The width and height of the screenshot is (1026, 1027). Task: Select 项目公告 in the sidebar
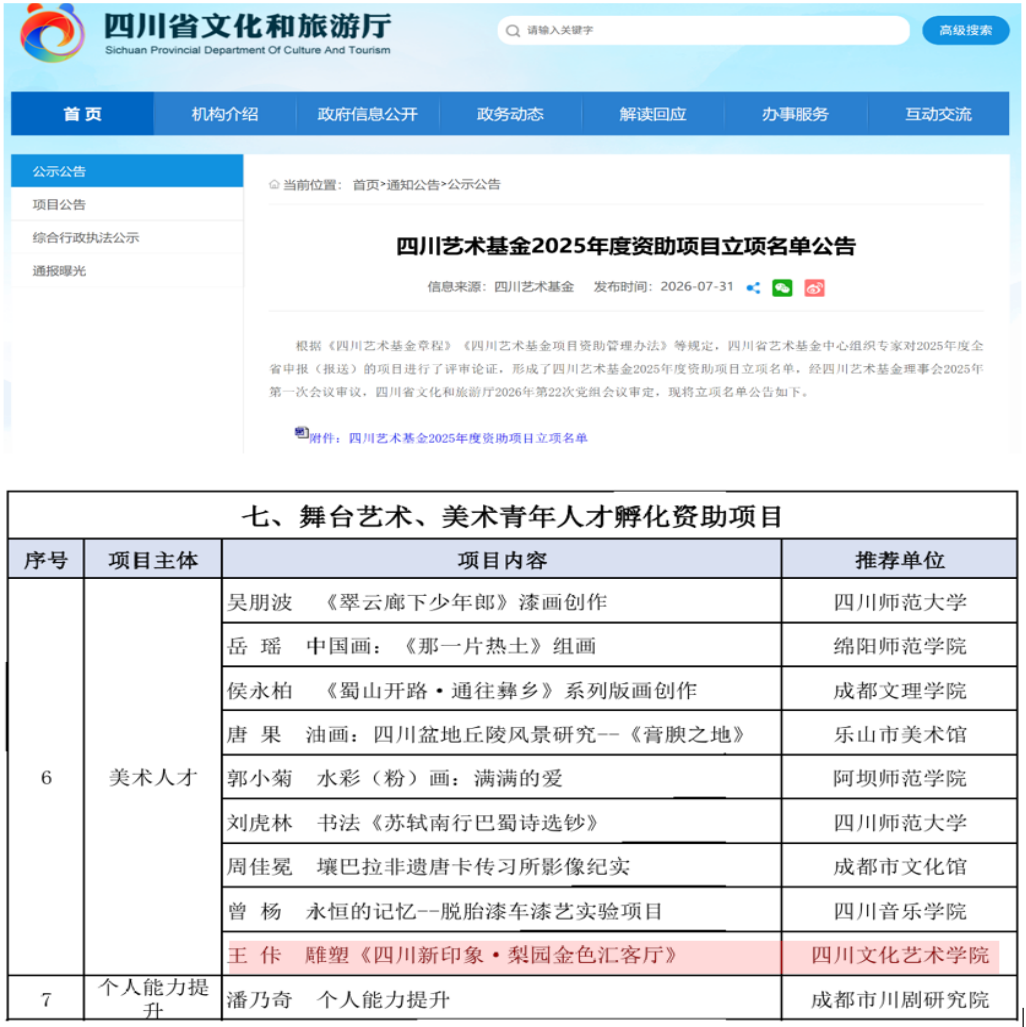coord(127,204)
